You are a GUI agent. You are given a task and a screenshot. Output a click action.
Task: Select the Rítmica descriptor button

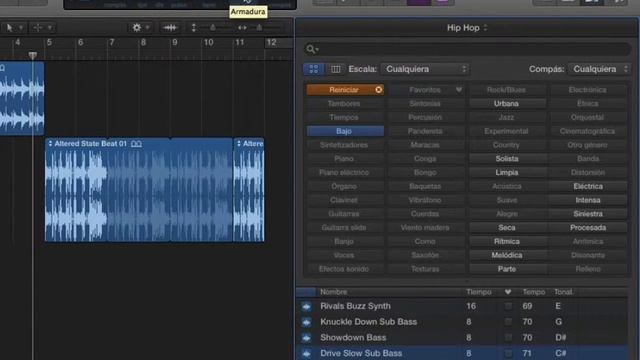tap(506, 242)
